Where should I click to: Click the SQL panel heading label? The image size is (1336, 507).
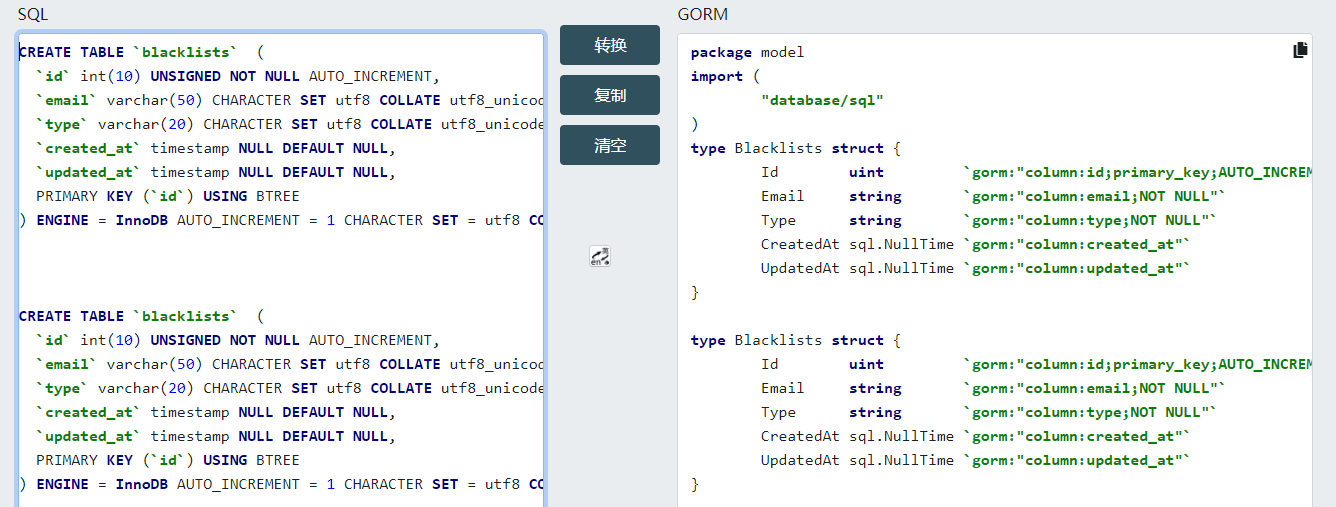[x=33, y=14]
